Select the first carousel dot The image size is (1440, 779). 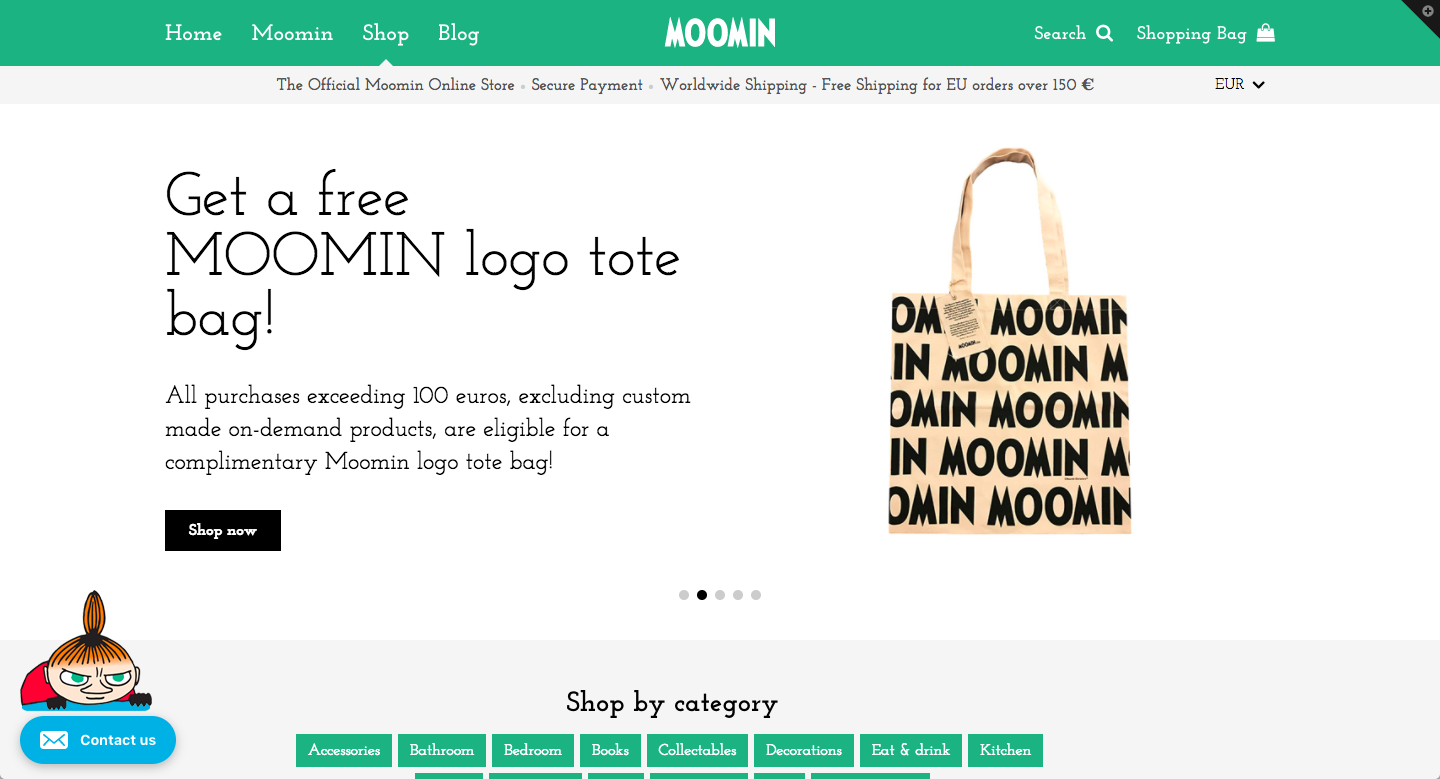pos(684,595)
